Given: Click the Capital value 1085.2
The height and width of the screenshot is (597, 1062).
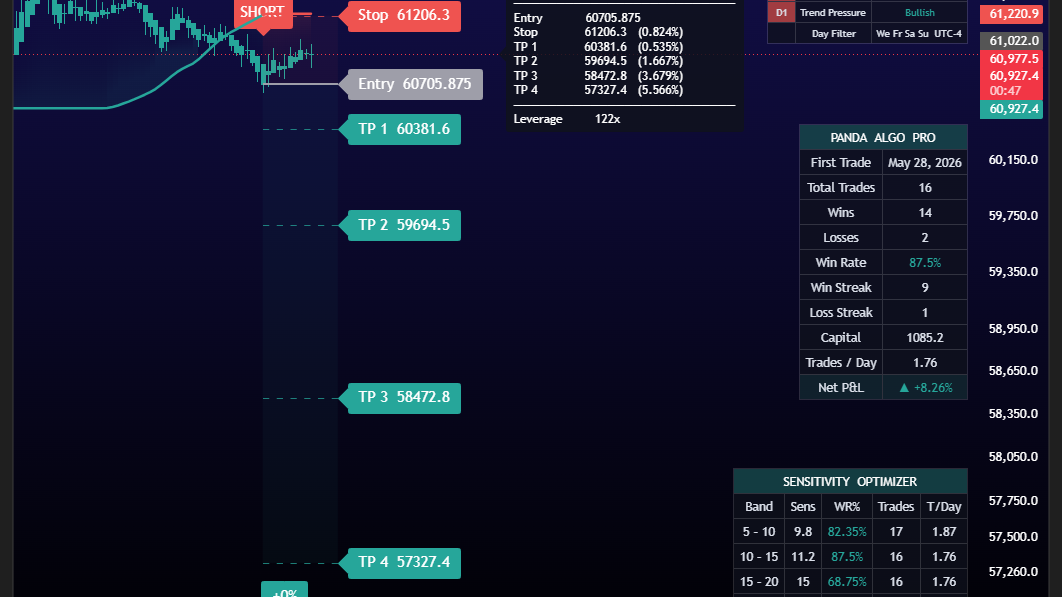Looking at the screenshot, I should 925,337.
